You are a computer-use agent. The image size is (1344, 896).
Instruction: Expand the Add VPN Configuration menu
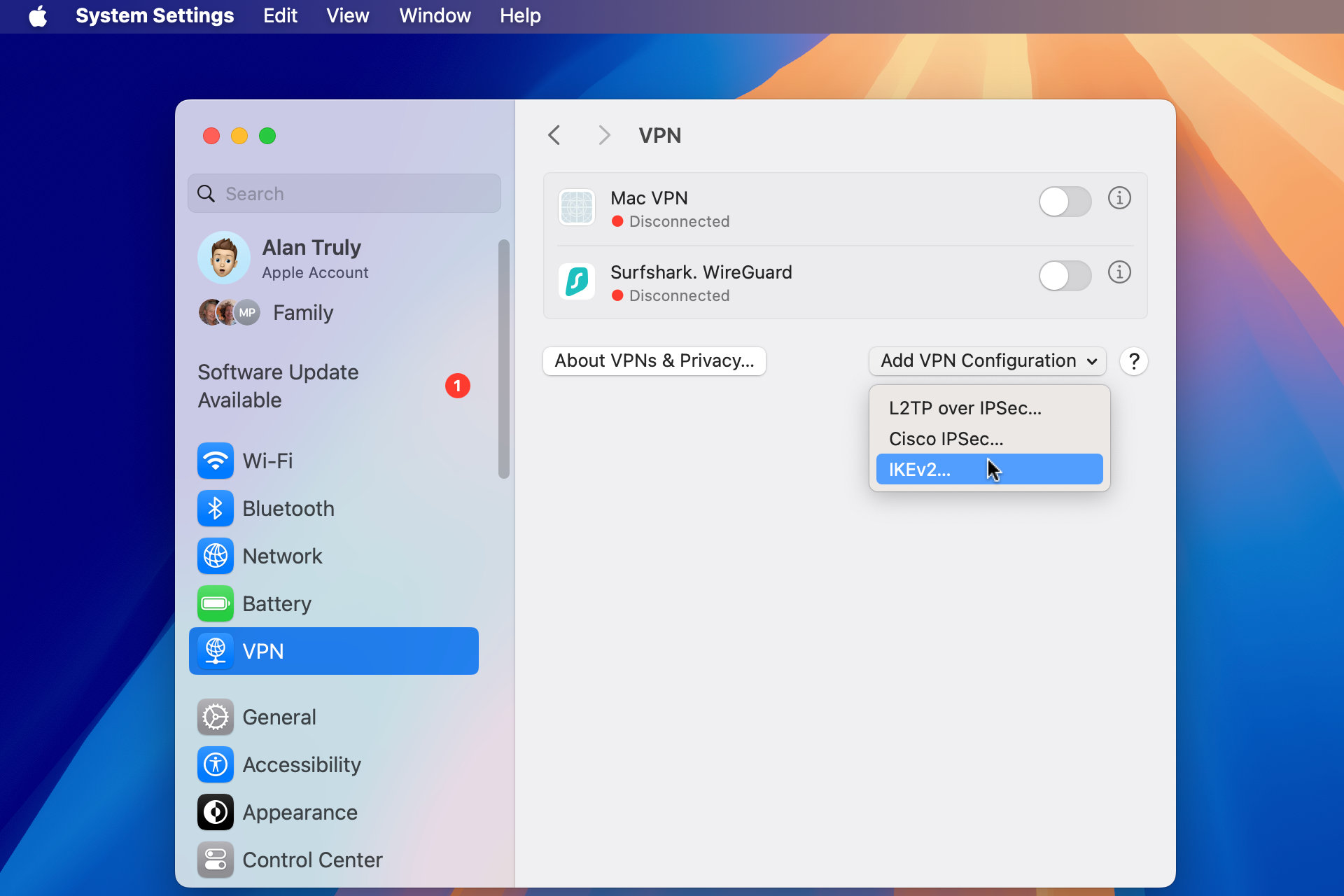tap(986, 361)
